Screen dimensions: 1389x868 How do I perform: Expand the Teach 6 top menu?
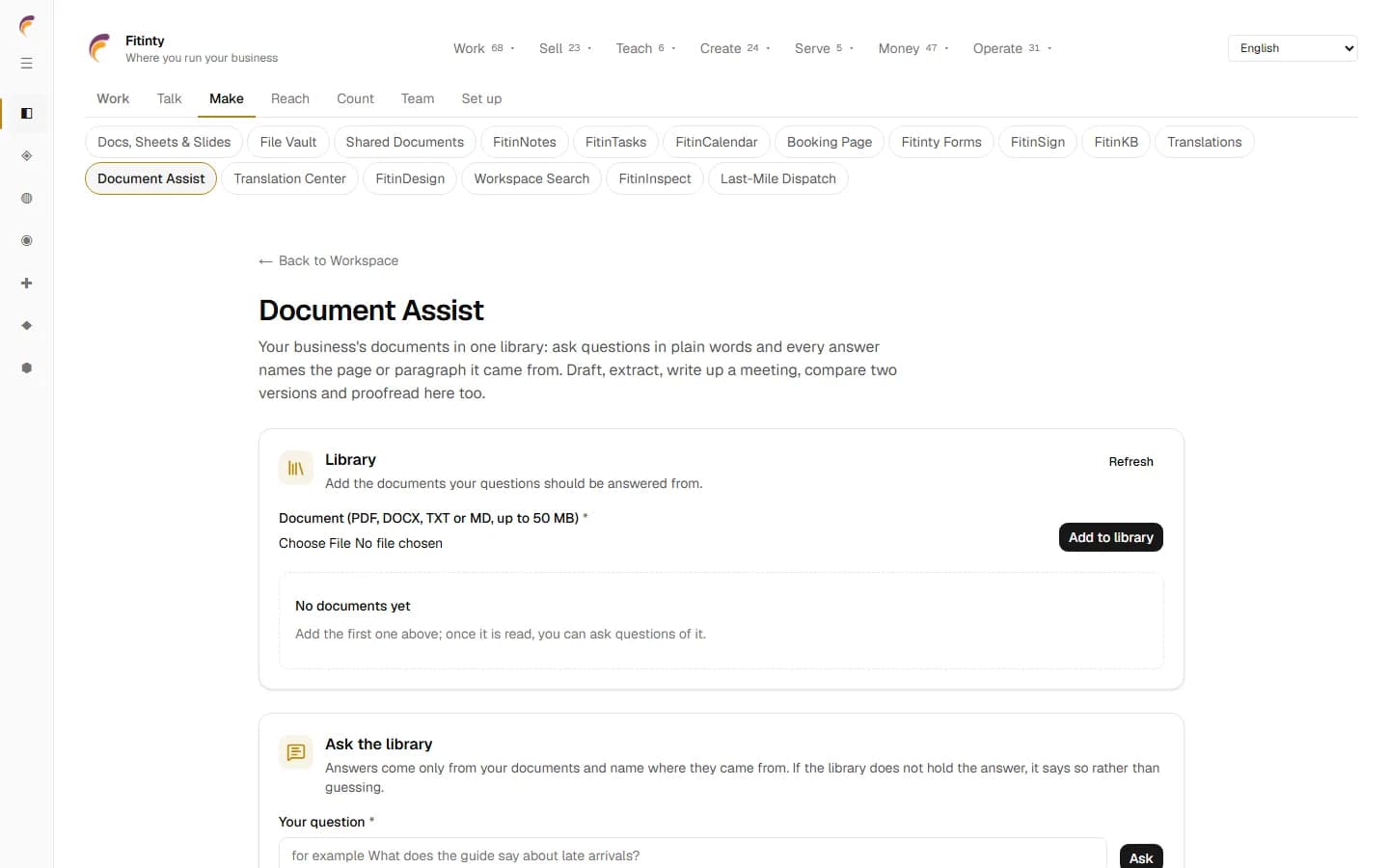[645, 48]
